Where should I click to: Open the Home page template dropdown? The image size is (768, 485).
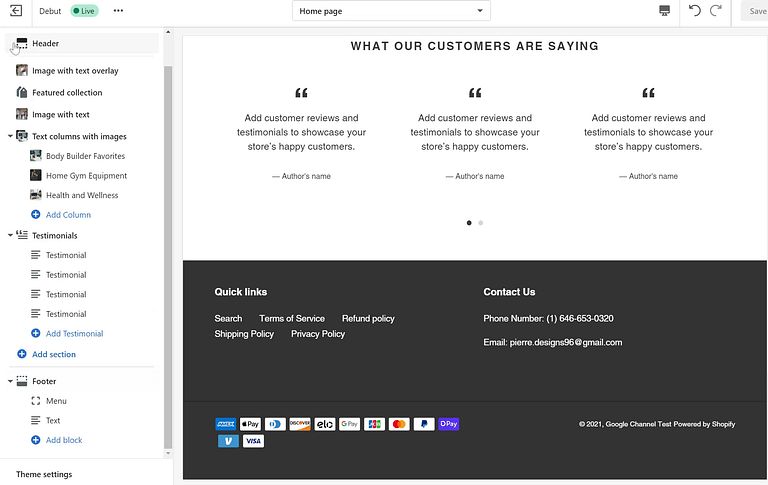[x=391, y=11]
